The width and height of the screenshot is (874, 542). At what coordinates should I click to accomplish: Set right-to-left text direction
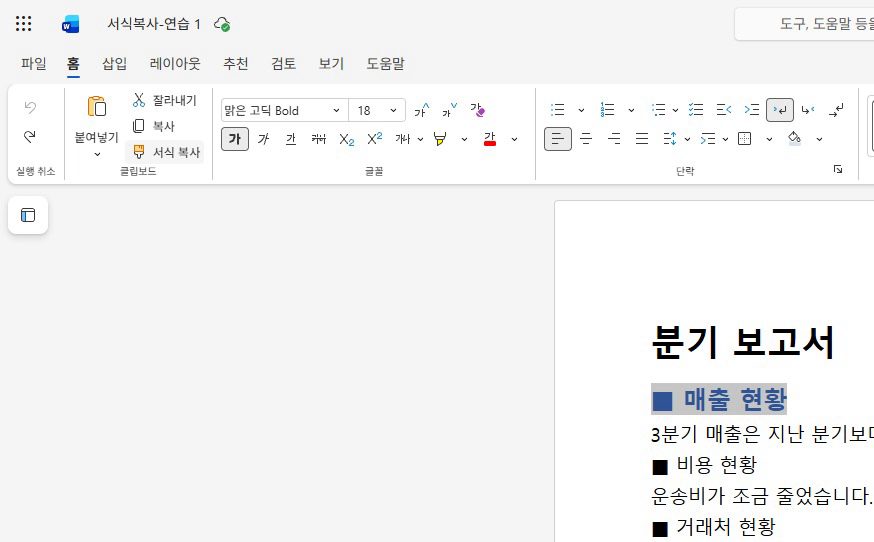tap(808, 110)
